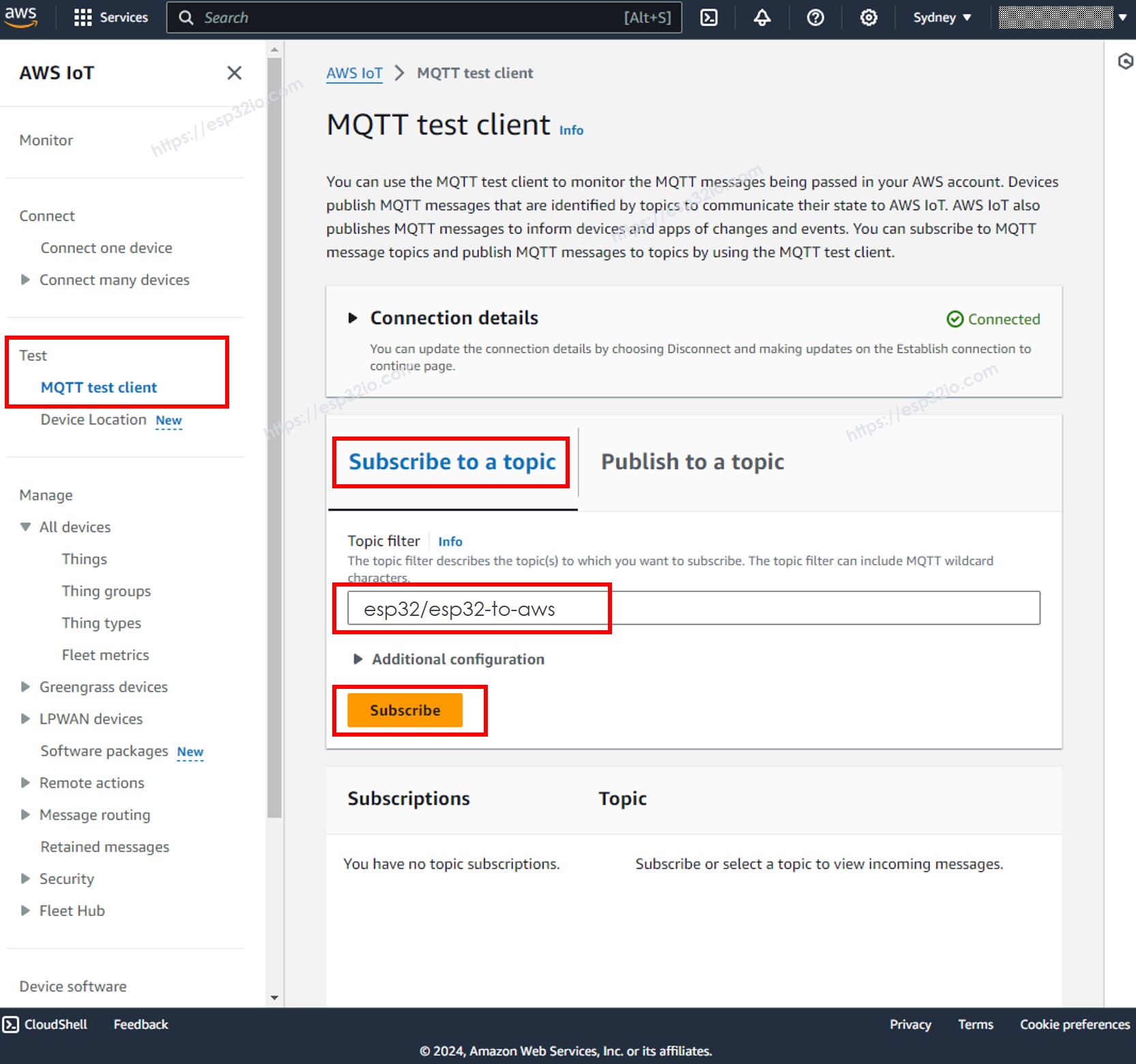Switch to the Publish to a topic tab
The height and width of the screenshot is (1064, 1136).
(x=692, y=462)
